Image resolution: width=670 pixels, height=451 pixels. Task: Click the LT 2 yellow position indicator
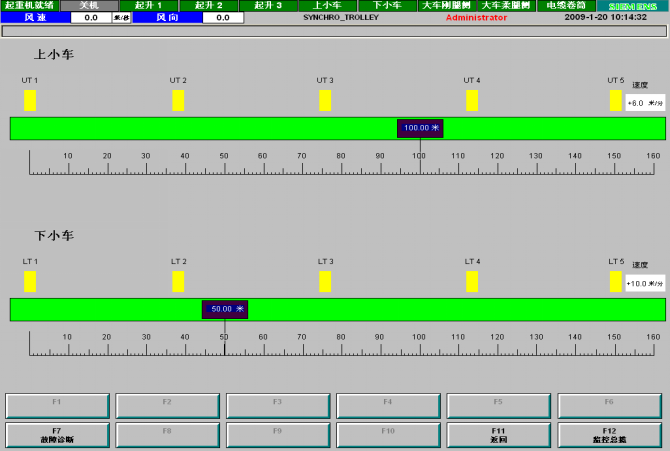[178, 281]
